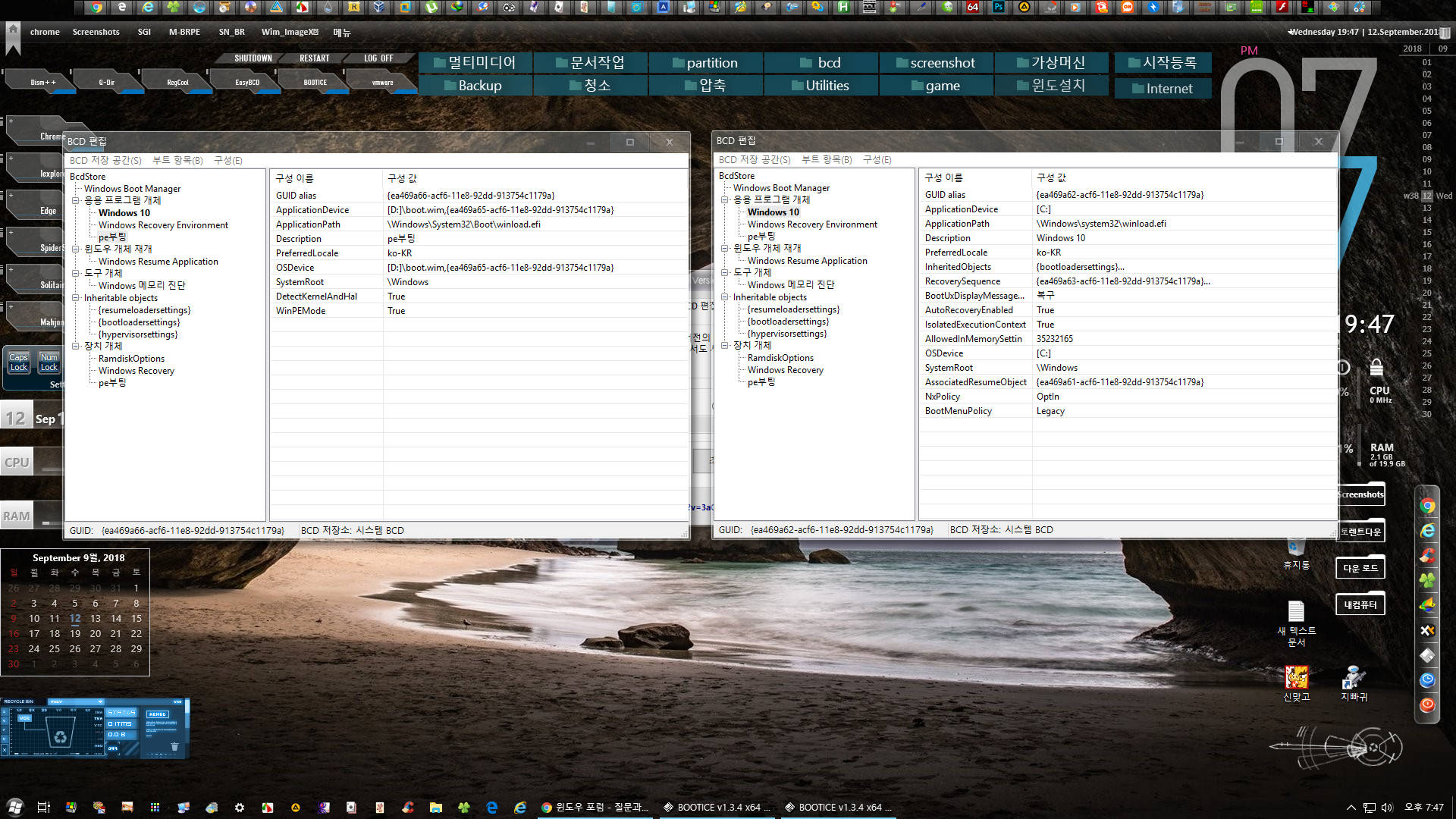Open the Windows Start button
1456x819 pixels.
click(15, 807)
